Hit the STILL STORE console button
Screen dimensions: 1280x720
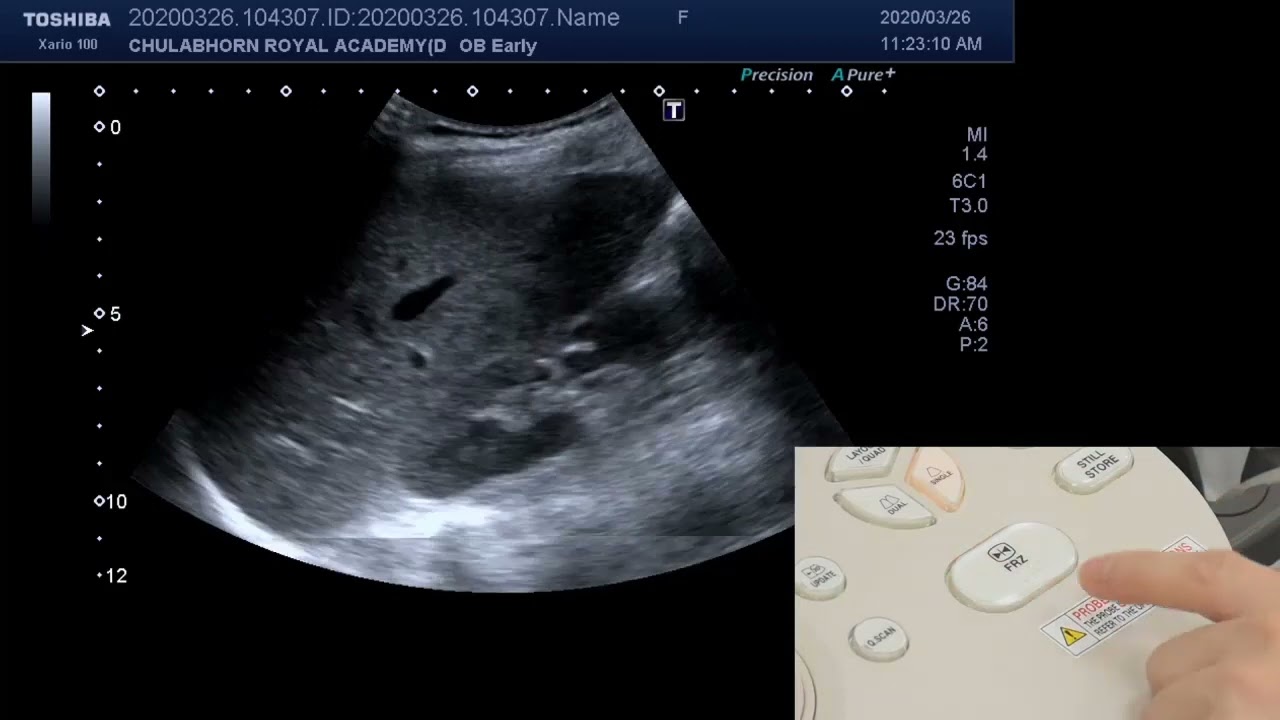(1094, 466)
